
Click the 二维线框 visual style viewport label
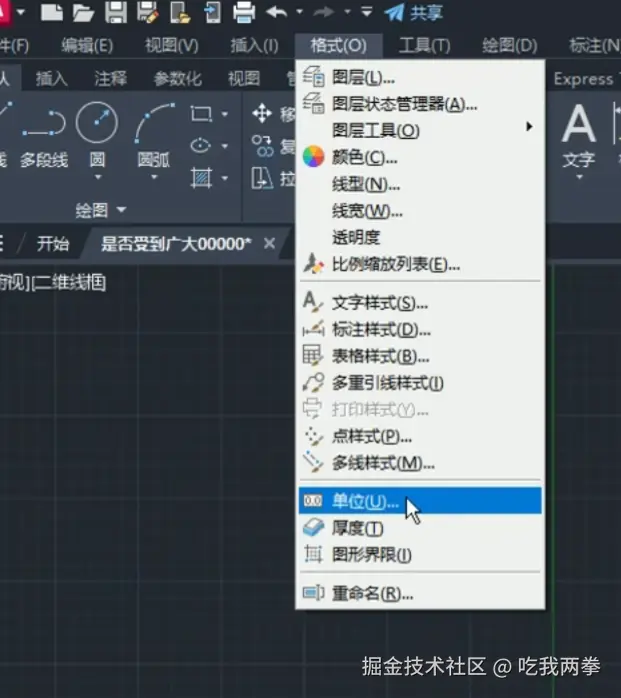click(69, 283)
